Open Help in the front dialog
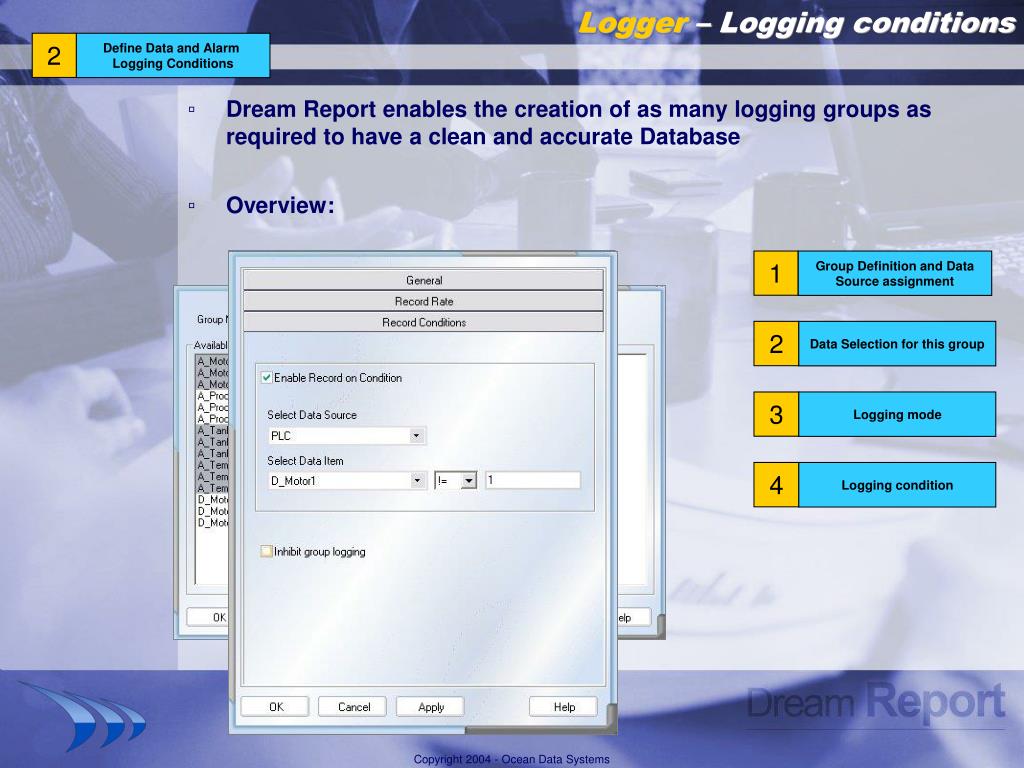This screenshot has width=1024, height=768. [564, 707]
